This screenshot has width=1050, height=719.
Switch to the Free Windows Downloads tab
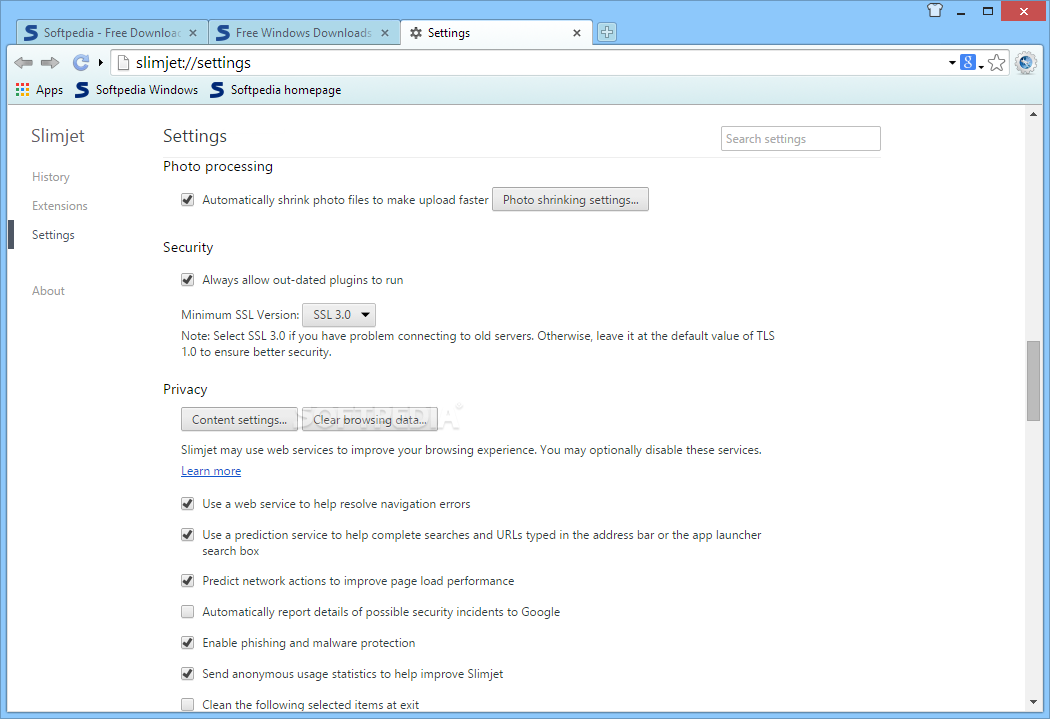(x=304, y=33)
